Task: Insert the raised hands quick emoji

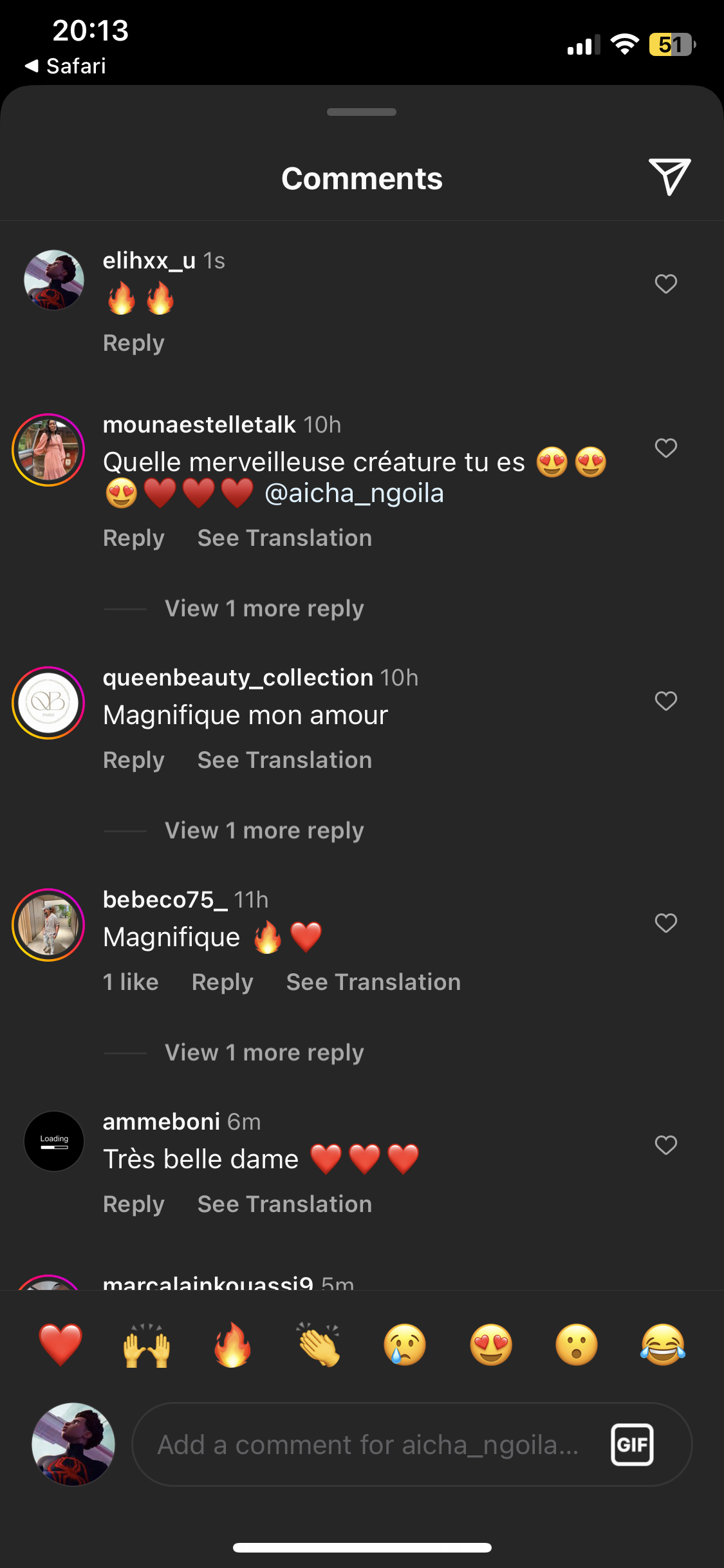Action: coord(147,1345)
